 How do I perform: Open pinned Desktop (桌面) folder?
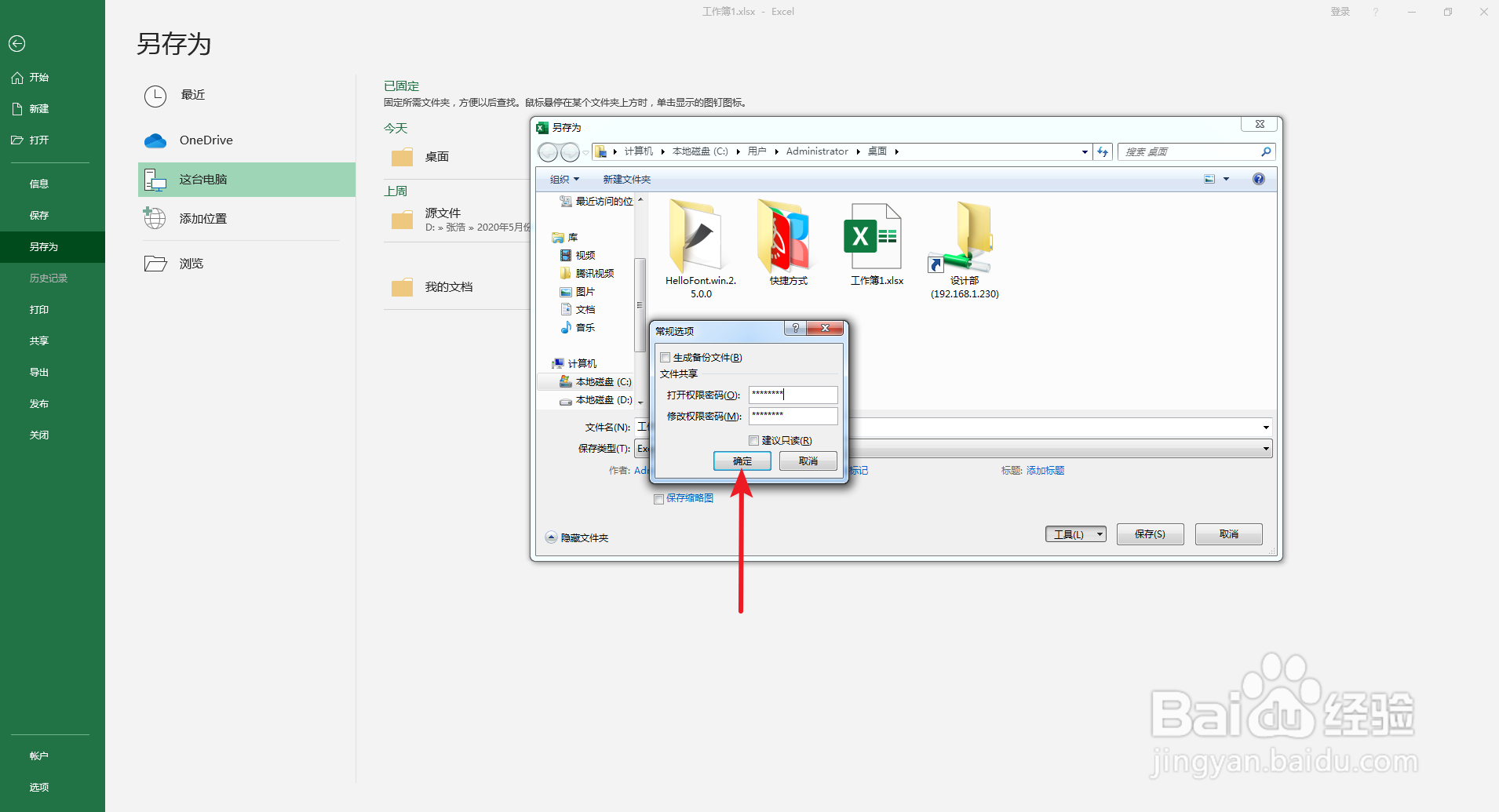437,157
